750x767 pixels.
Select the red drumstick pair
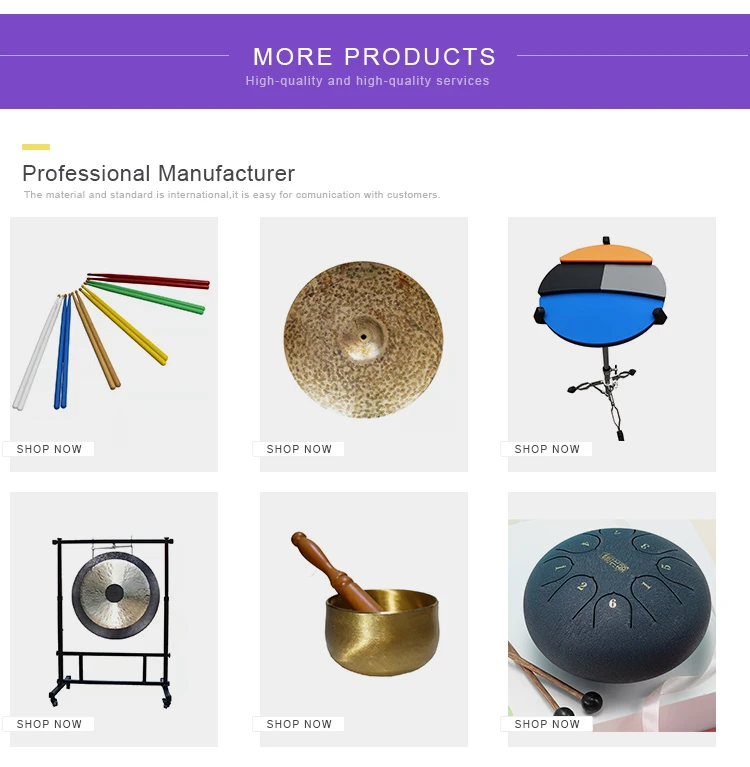pyautogui.click(x=148, y=281)
